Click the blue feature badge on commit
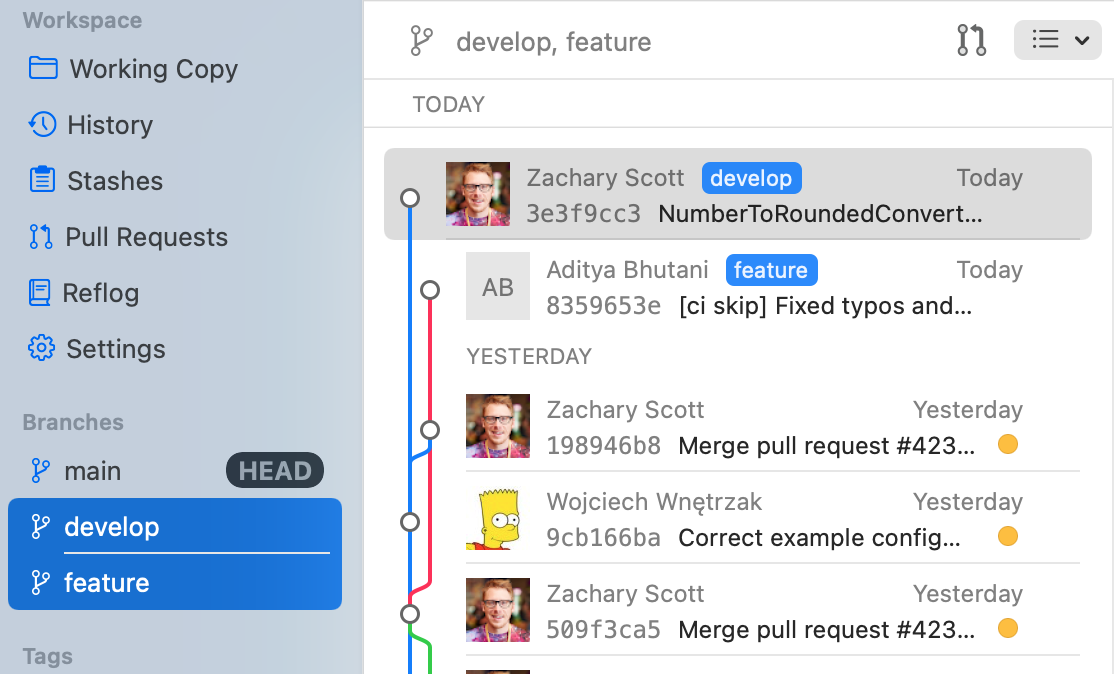Screen dimensions: 1114x674 771,270
